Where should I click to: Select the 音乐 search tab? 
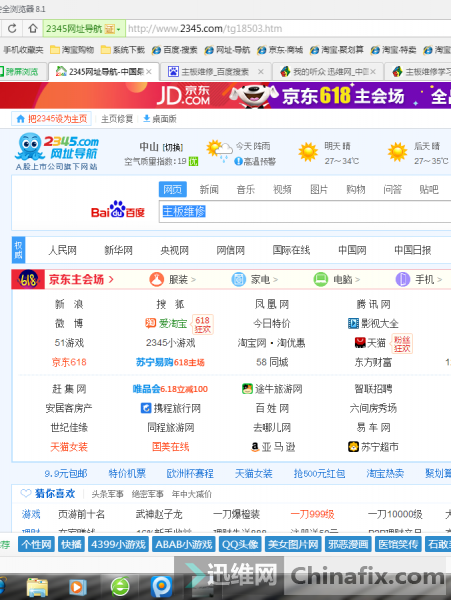(x=246, y=189)
